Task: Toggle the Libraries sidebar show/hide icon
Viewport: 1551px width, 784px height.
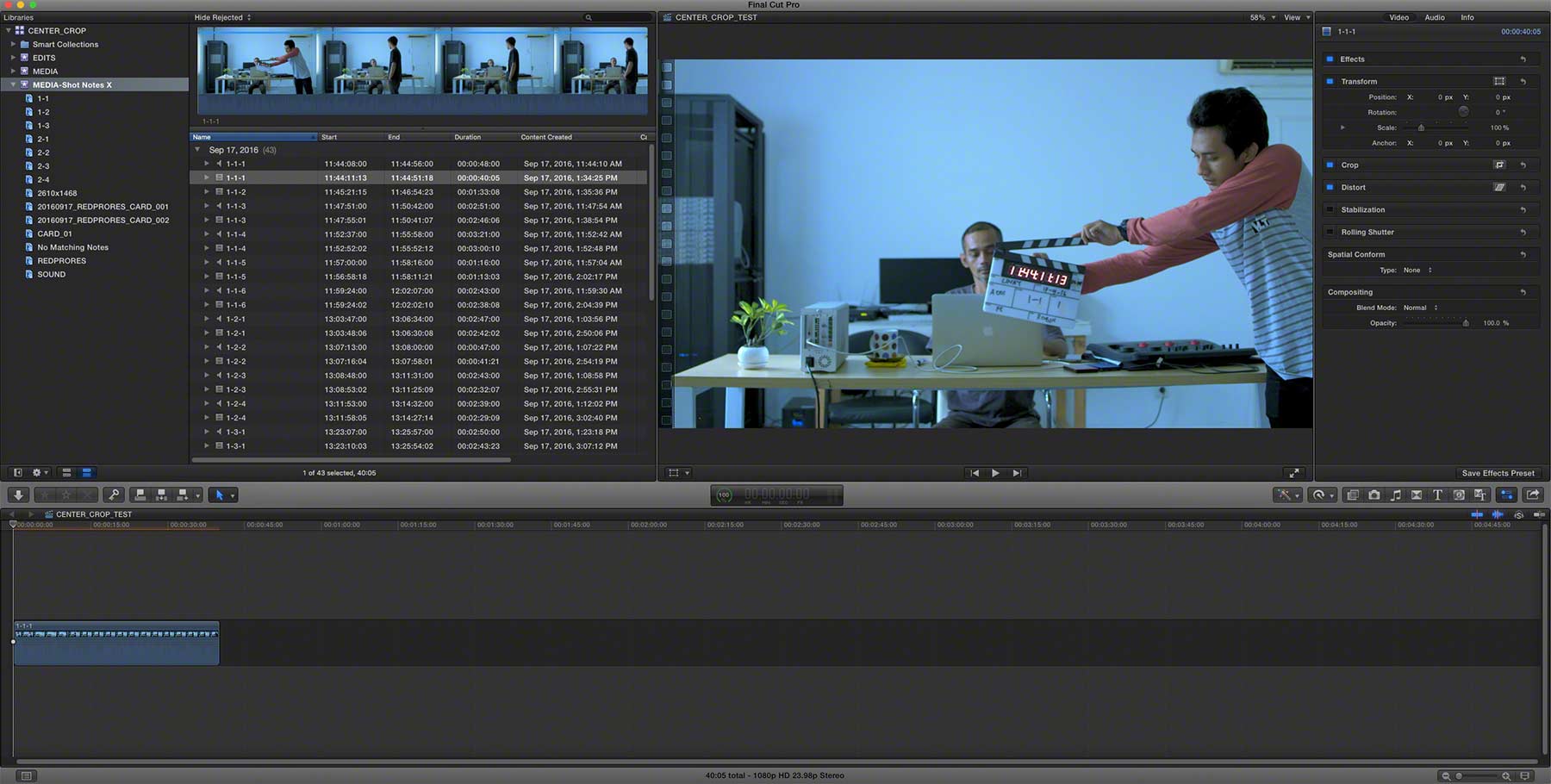Action: 17,473
